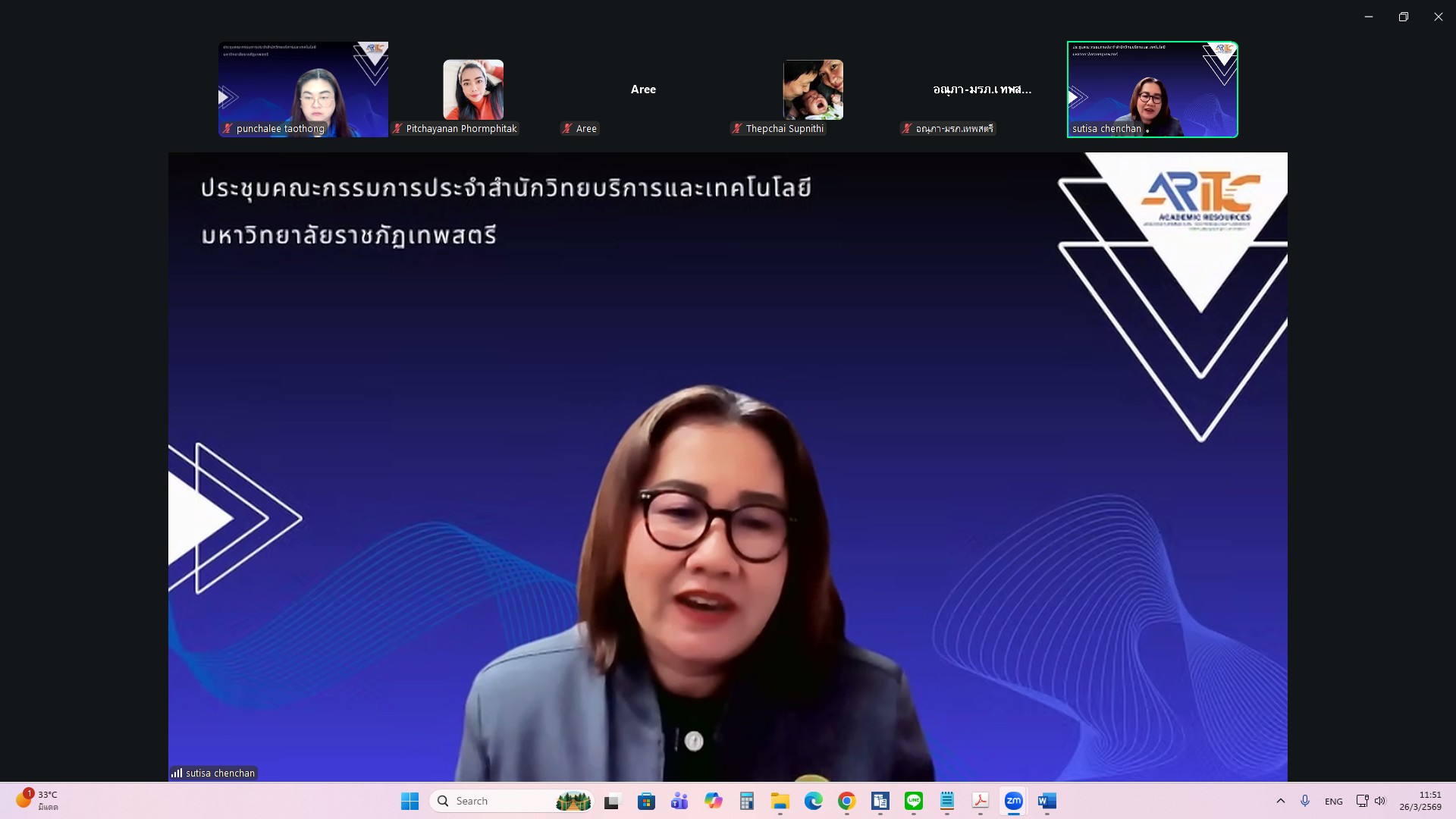Open Calculator from taskbar
Viewport: 1456px width, 819px height.
click(746, 801)
